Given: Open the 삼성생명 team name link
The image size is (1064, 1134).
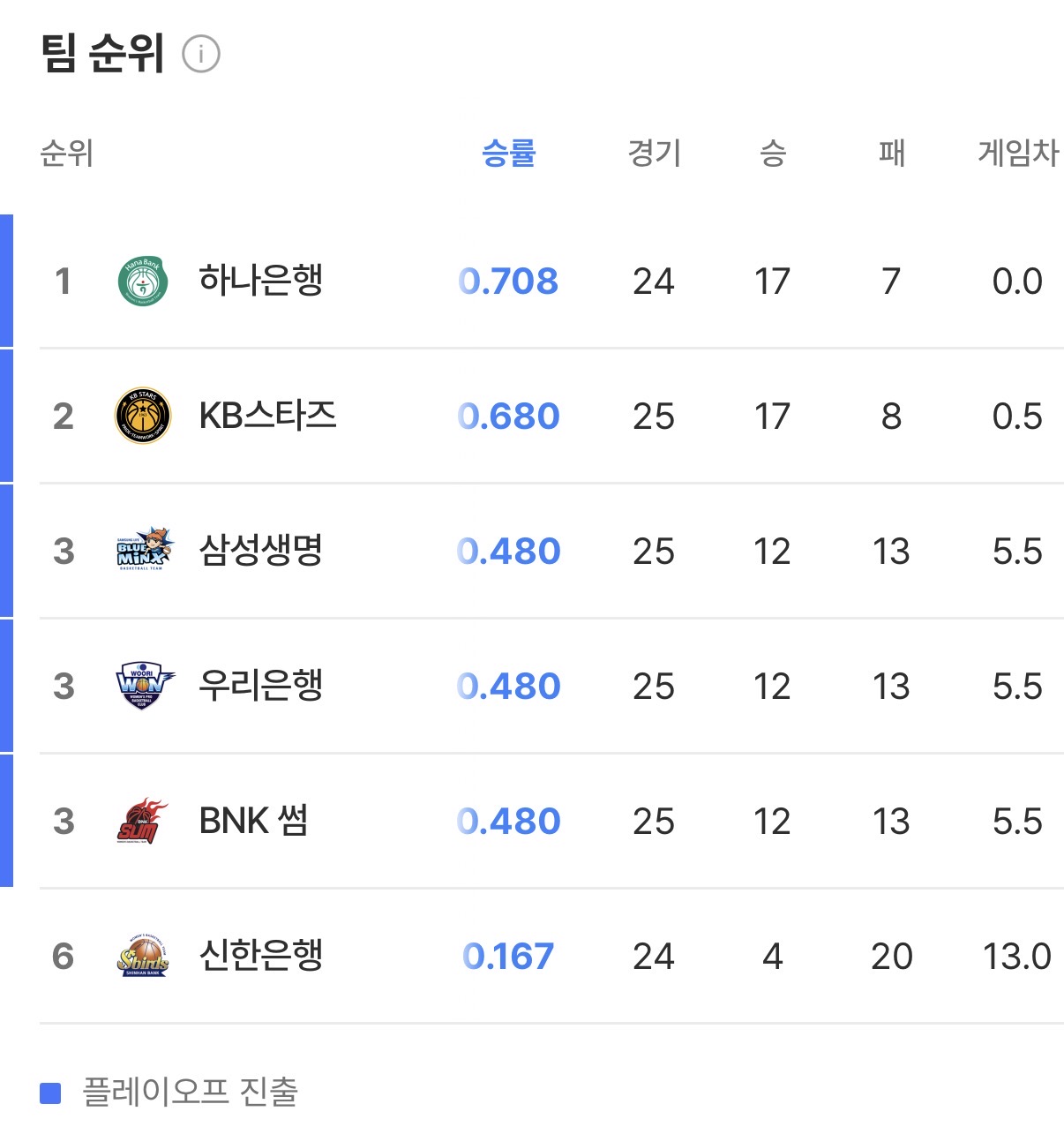Looking at the screenshot, I should tap(261, 551).
